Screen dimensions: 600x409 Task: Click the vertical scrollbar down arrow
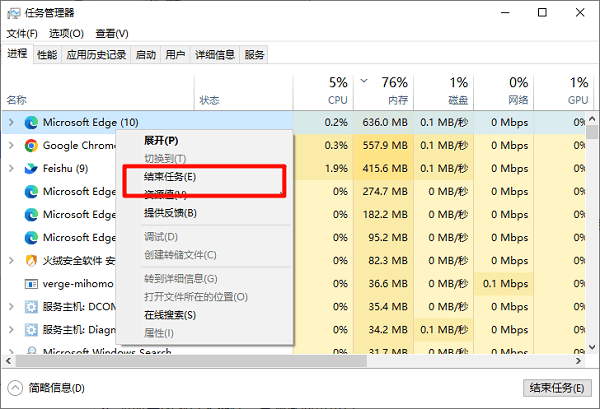pyautogui.click(x=592, y=347)
